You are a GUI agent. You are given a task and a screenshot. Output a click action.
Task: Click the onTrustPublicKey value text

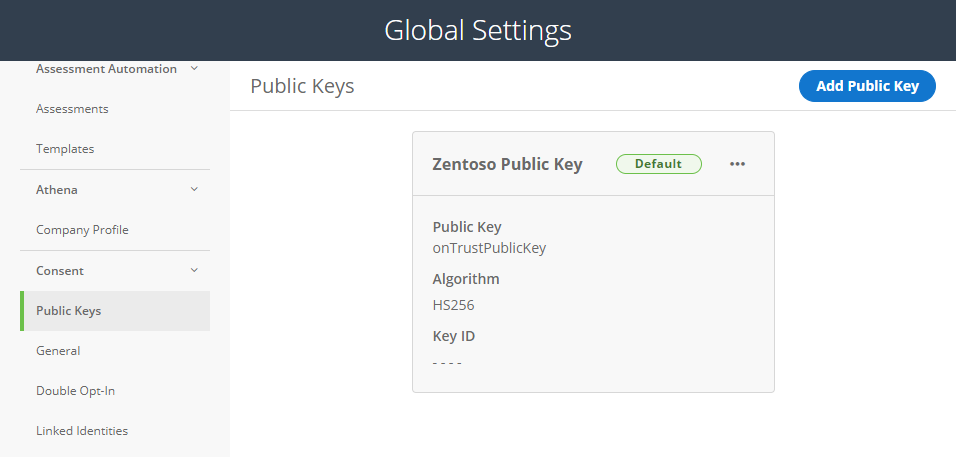coord(489,248)
